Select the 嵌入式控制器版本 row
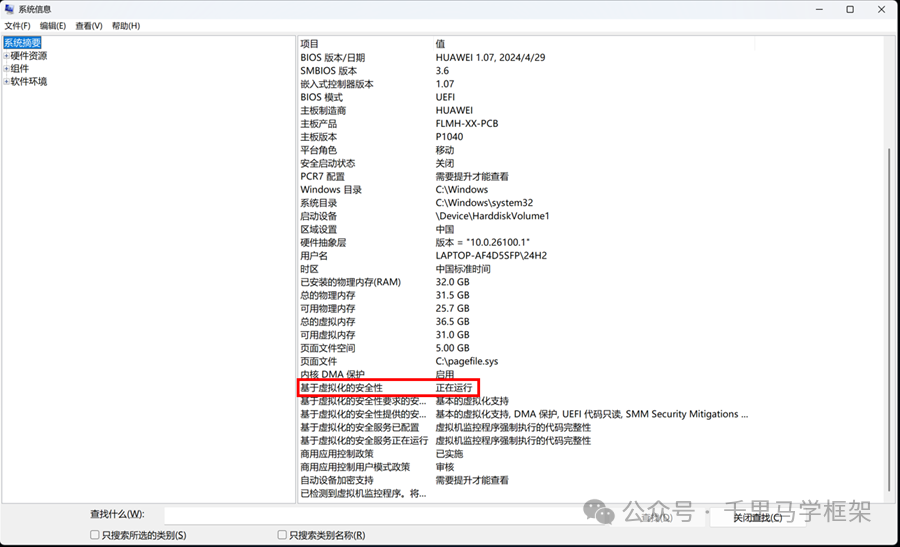 (x=526, y=84)
